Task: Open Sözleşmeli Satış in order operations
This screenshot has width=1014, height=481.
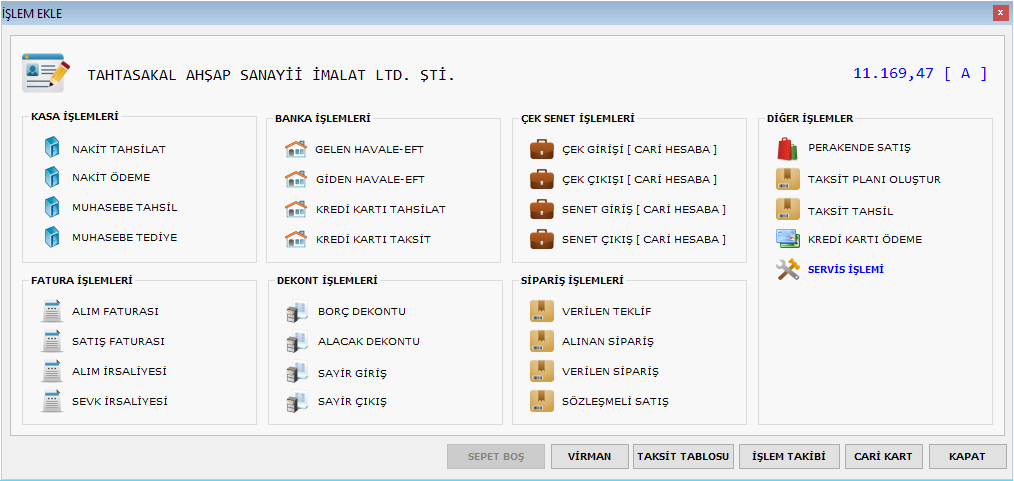Action: click(614, 401)
